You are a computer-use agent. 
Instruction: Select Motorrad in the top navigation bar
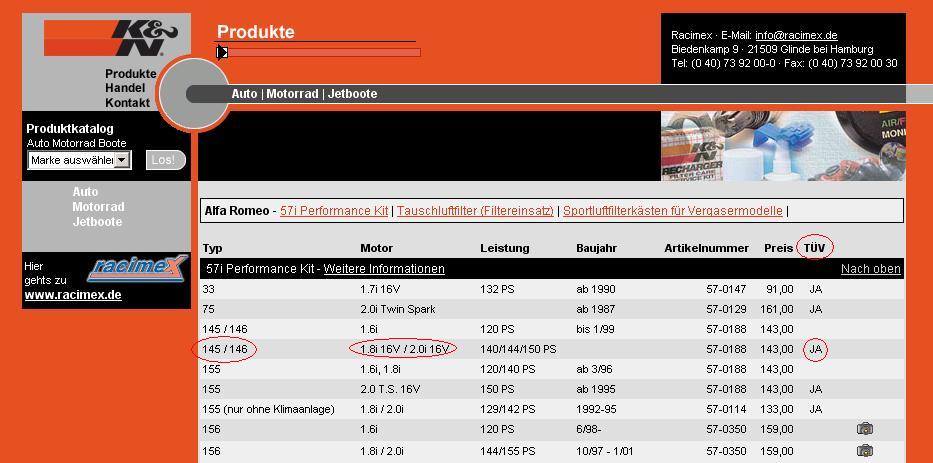292,94
